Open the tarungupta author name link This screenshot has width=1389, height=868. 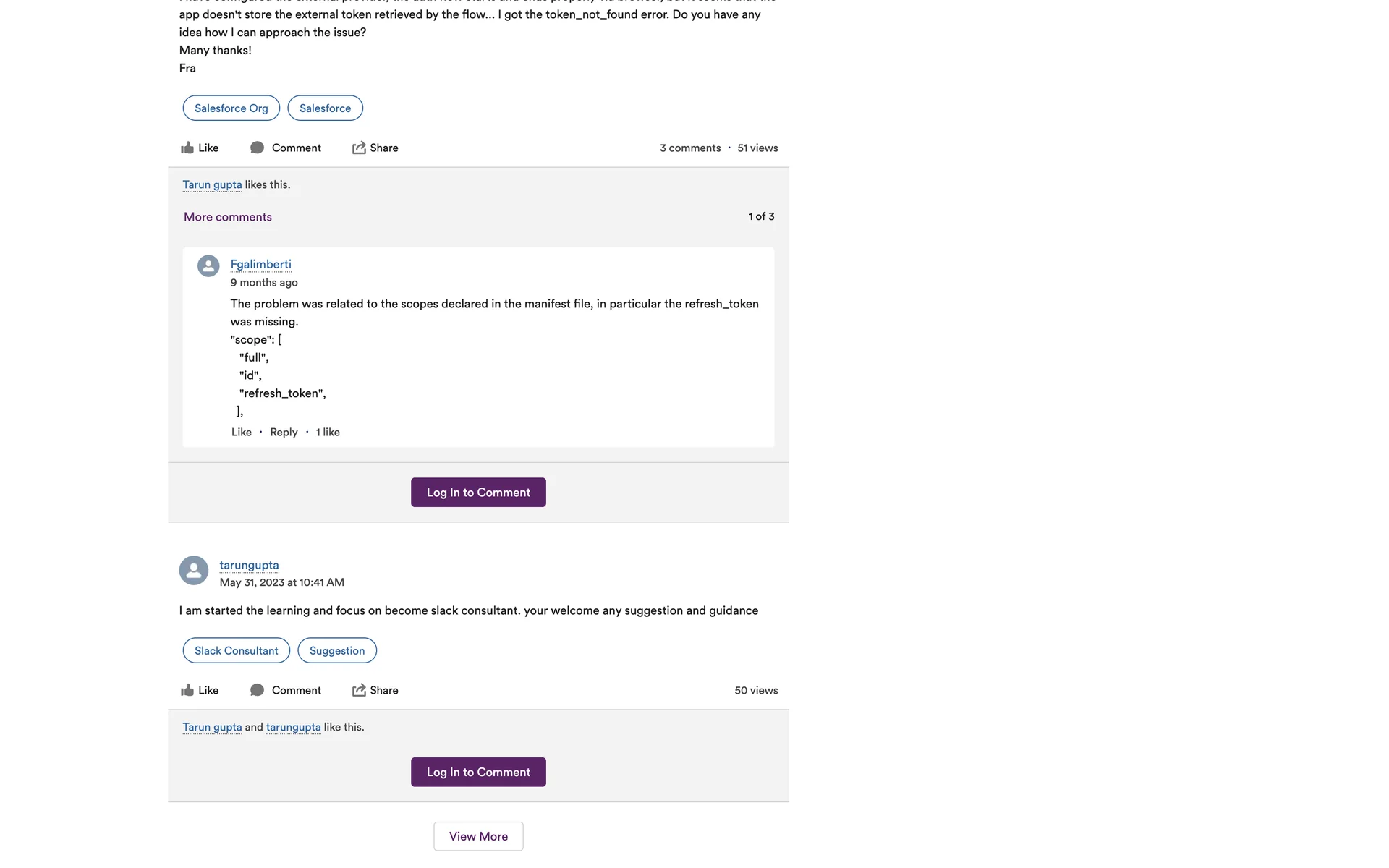click(x=249, y=565)
